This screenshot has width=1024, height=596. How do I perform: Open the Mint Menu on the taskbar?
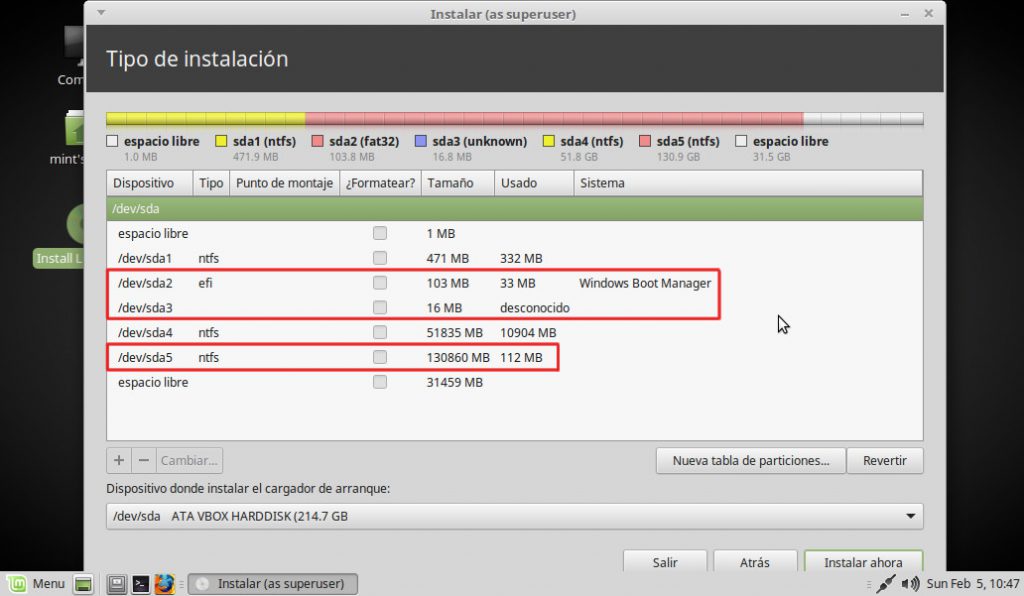click(38, 584)
